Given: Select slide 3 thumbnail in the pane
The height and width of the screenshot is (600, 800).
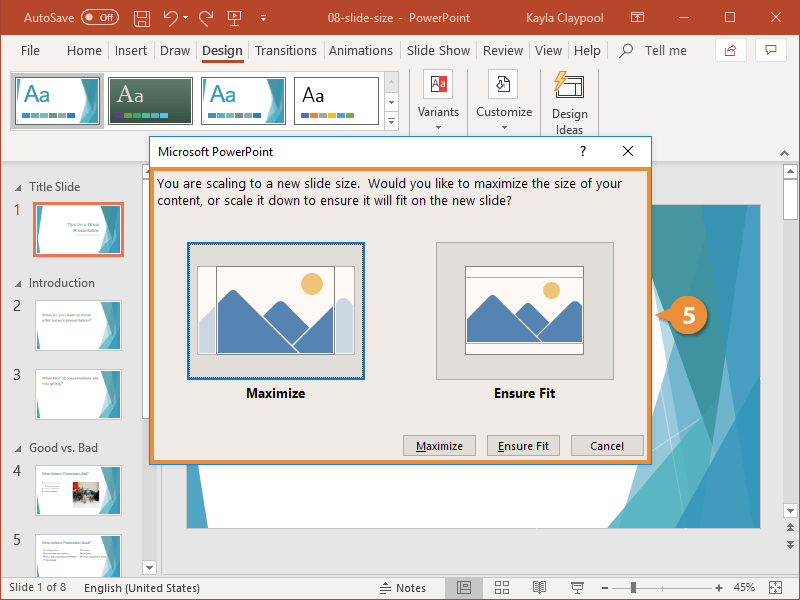Looking at the screenshot, I should pos(78,394).
